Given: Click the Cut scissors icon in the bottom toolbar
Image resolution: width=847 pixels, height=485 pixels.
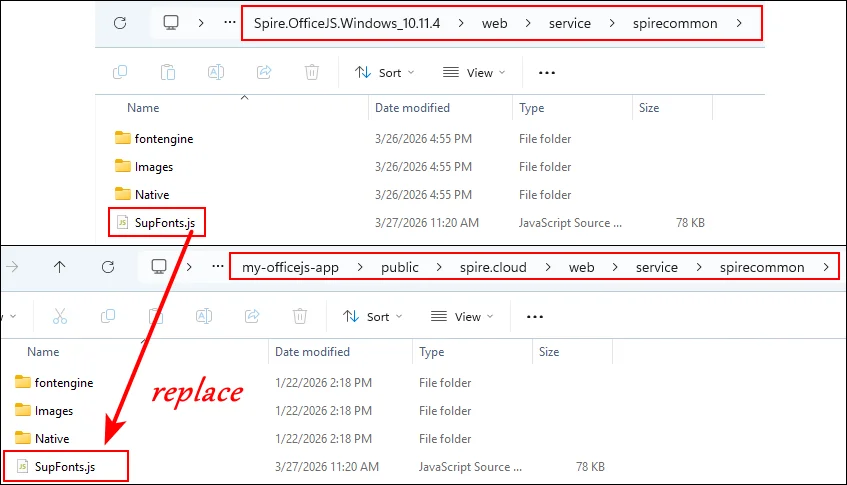Looking at the screenshot, I should (59, 316).
